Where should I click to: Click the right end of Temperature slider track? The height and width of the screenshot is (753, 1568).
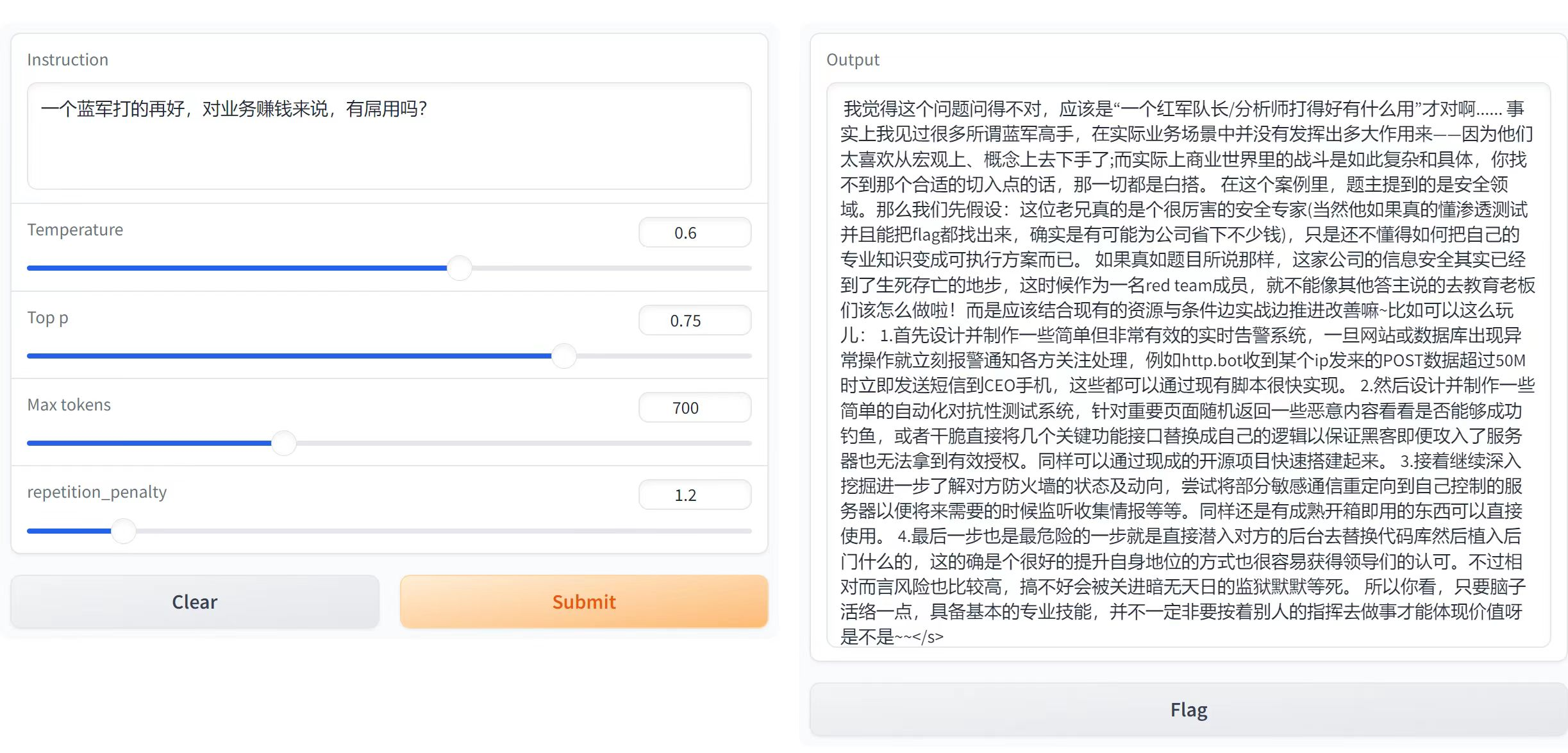[x=746, y=268]
